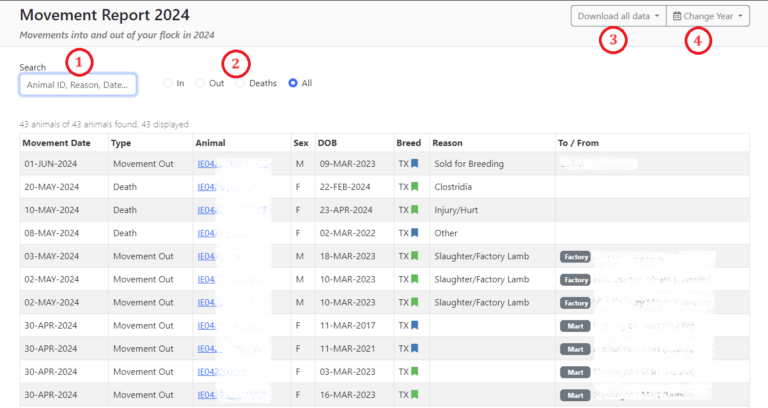
Task: Click the Factory badge in the 03-MAY-2024 row
Action: click(576, 257)
